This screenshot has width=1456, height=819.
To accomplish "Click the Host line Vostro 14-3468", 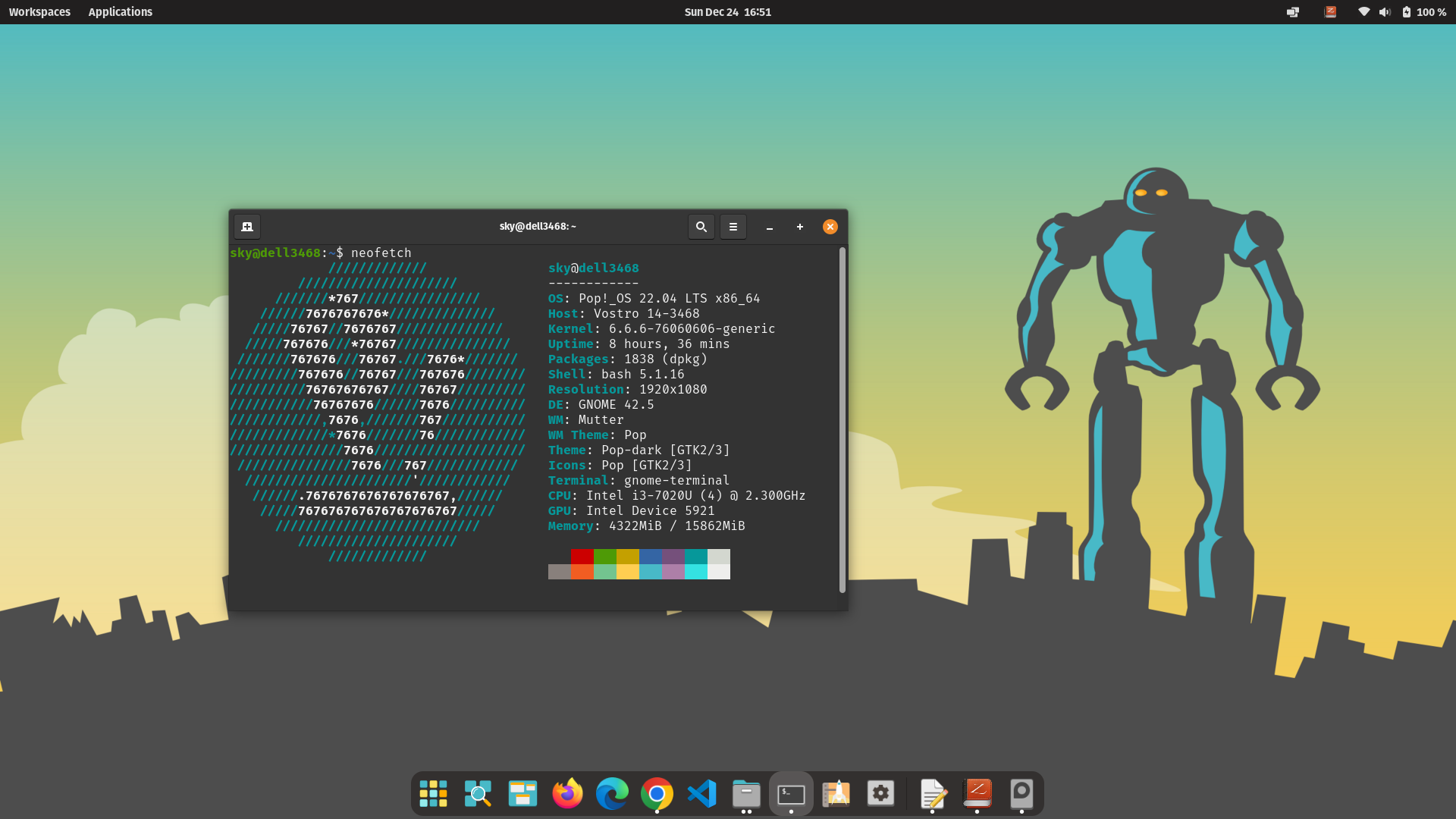I will 623,313.
